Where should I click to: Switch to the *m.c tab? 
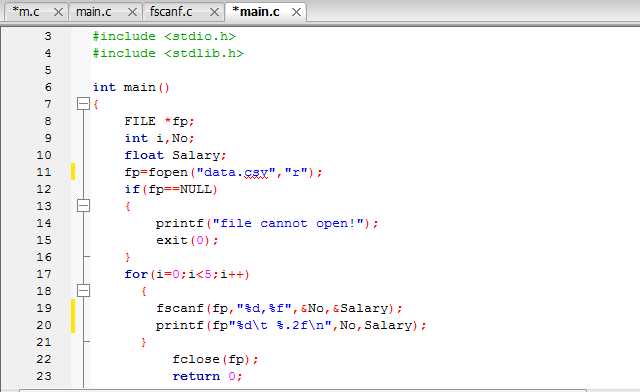pyautogui.click(x=26, y=12)
